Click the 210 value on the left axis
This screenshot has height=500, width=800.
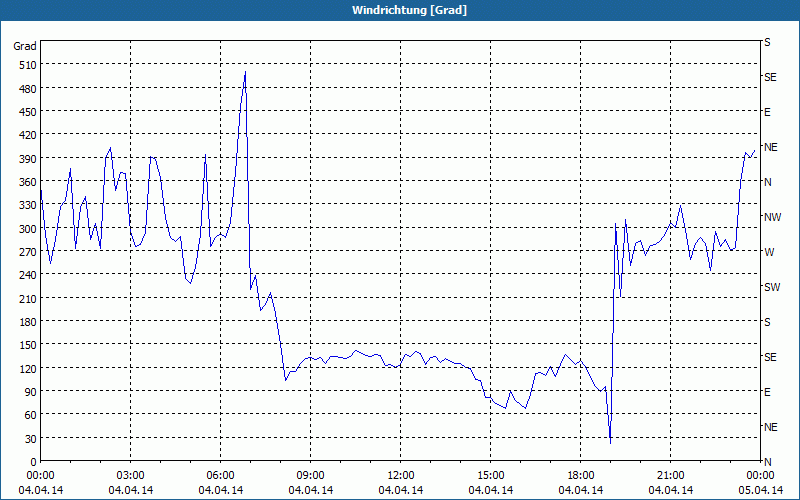(28, 298)
